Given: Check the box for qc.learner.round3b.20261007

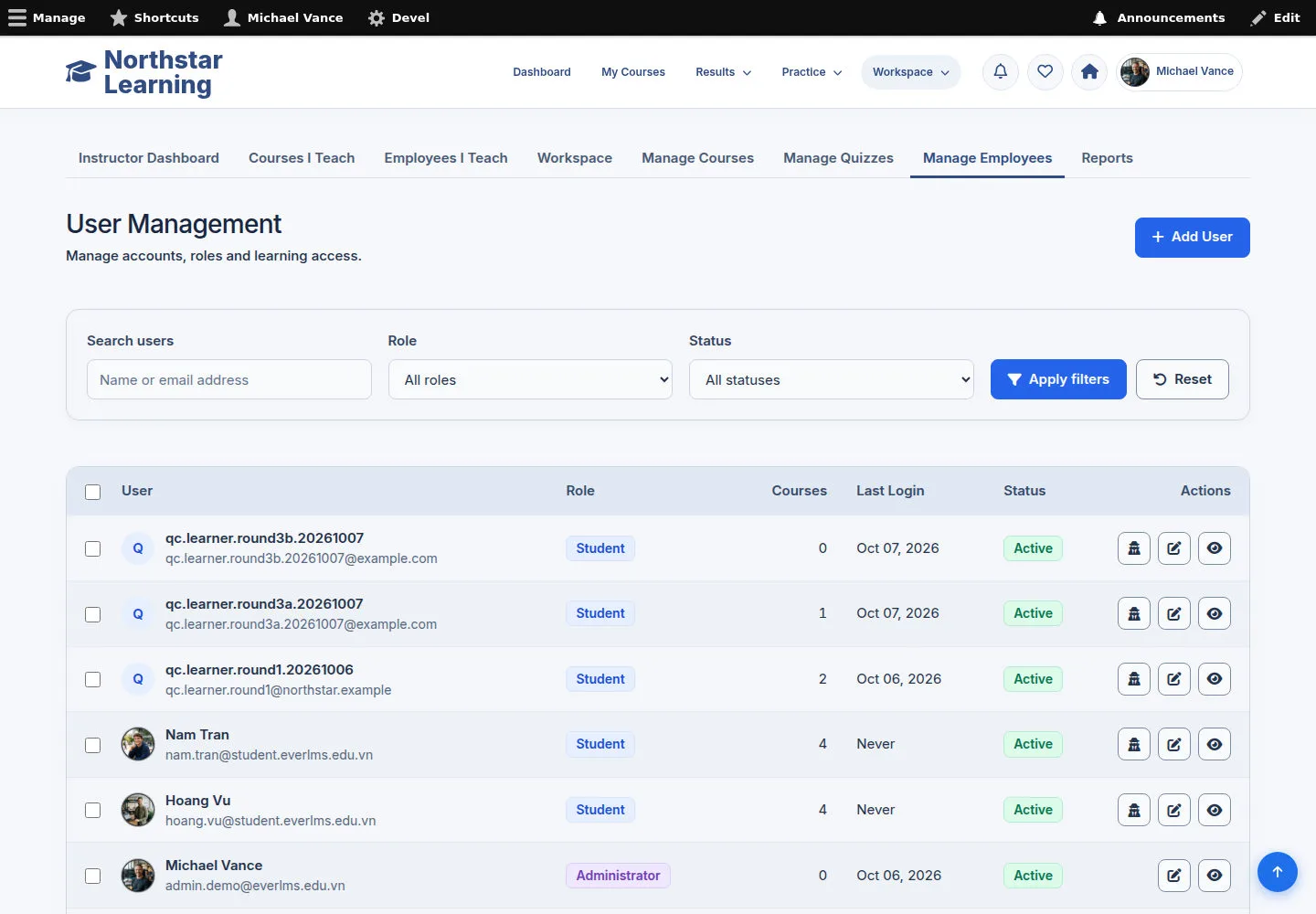Looking at the screenshot, I should click(x=92, y=548).
